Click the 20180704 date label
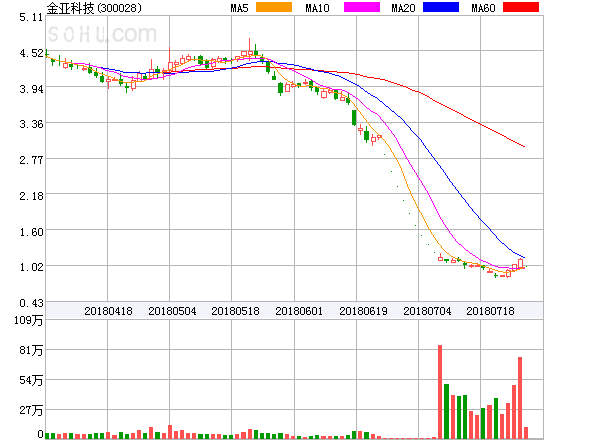 [x=427, y=311]
